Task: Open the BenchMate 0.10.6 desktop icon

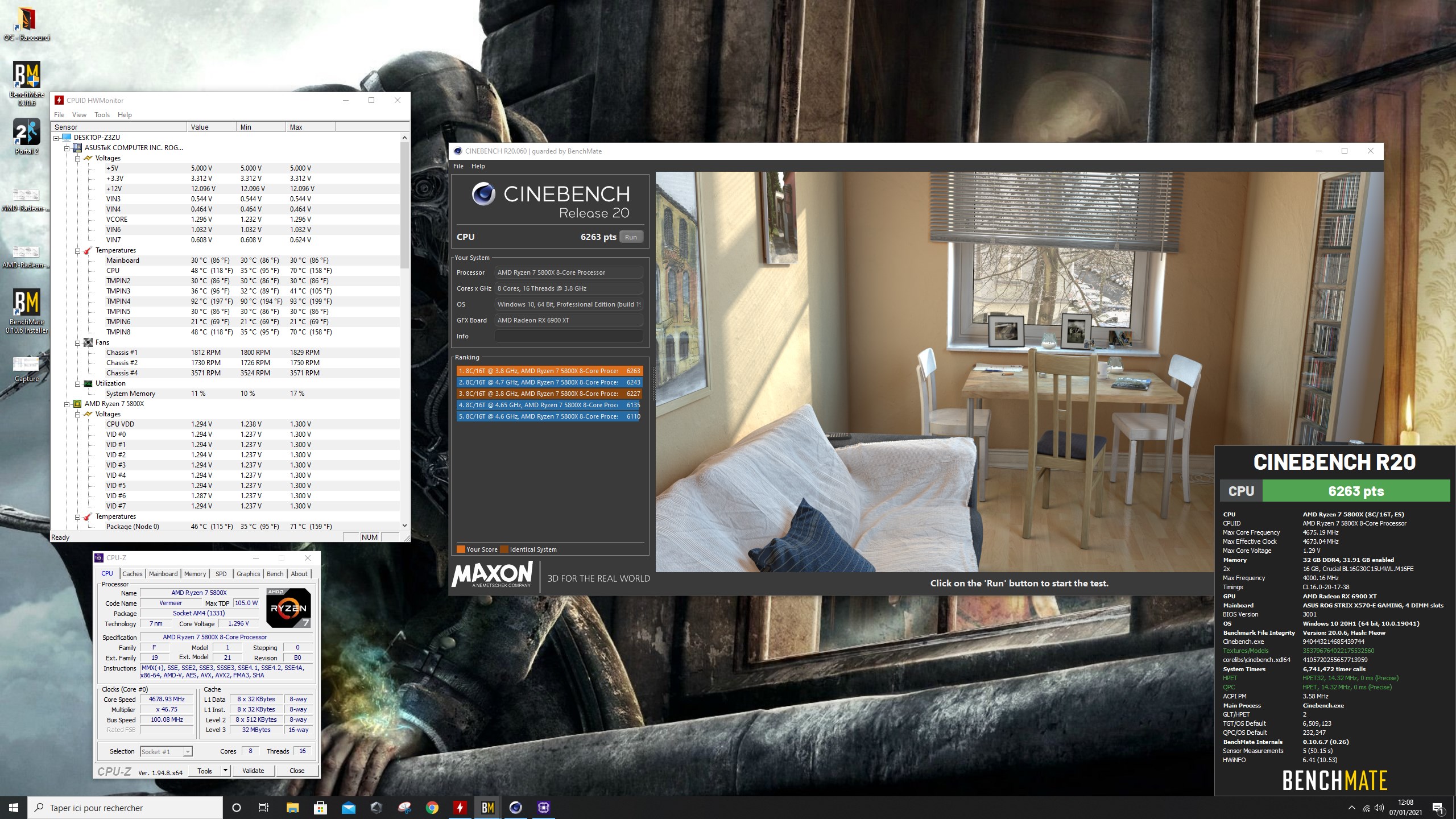Action: pos(27,83)
